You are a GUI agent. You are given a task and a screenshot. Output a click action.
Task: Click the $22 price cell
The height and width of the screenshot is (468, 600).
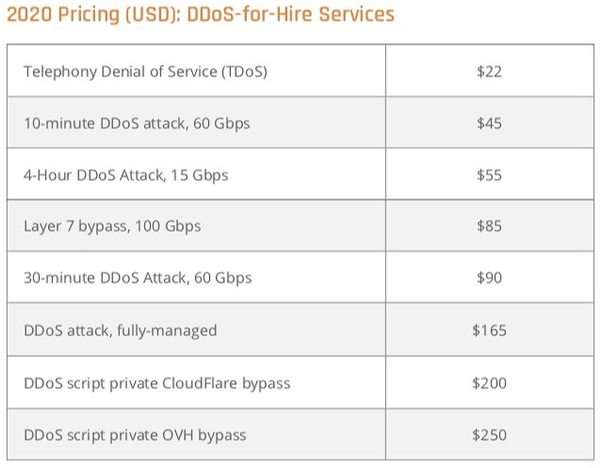pos(490,71)
